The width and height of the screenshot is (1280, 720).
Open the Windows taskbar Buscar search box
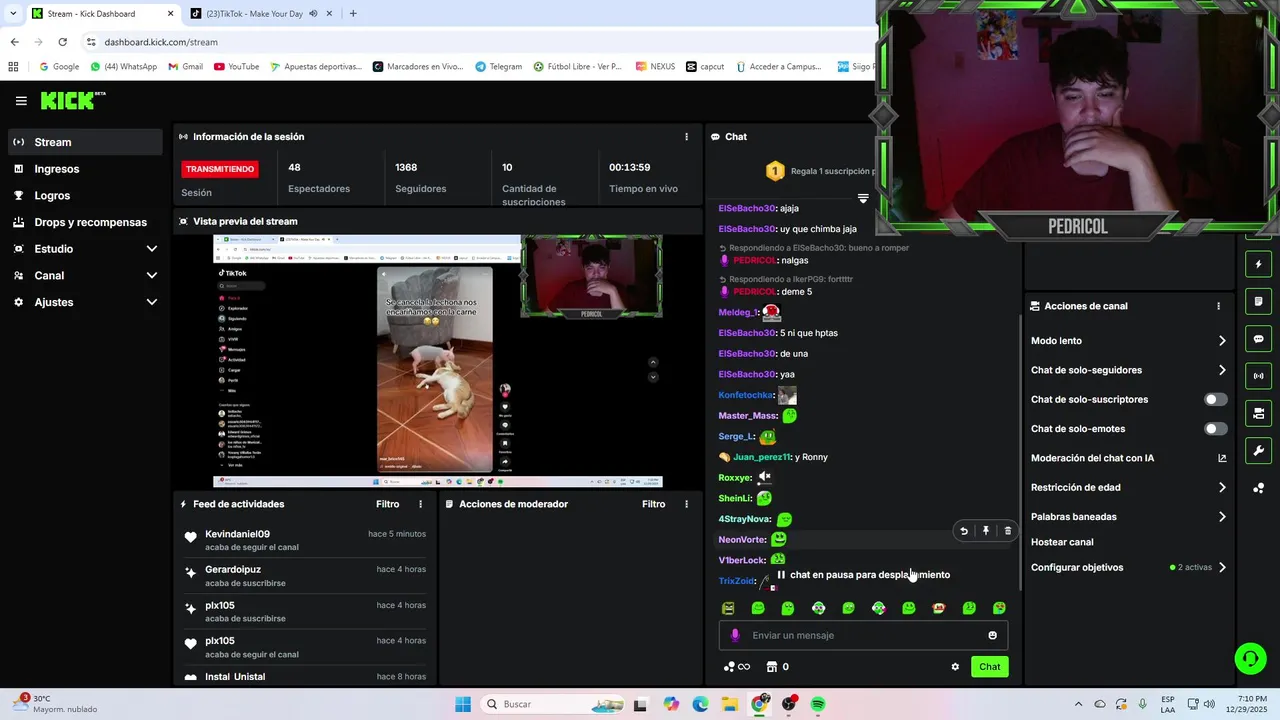[x=550, y=704]
